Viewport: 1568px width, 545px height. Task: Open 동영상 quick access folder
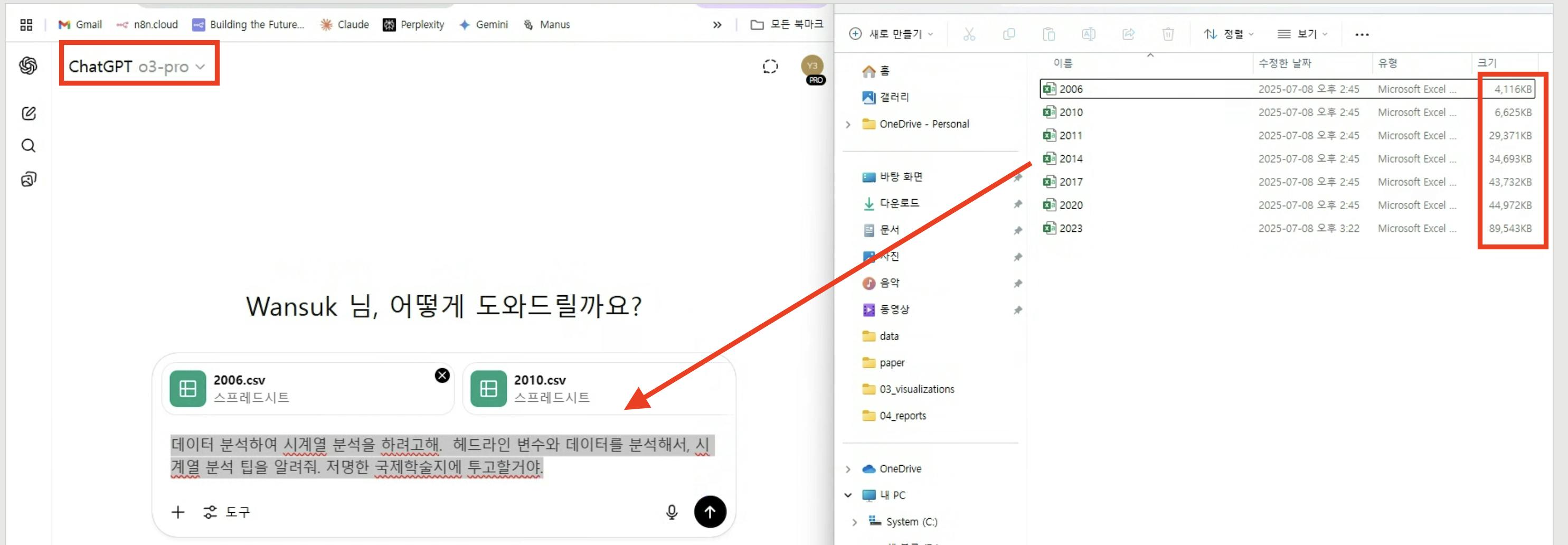[x=886, y=309]
